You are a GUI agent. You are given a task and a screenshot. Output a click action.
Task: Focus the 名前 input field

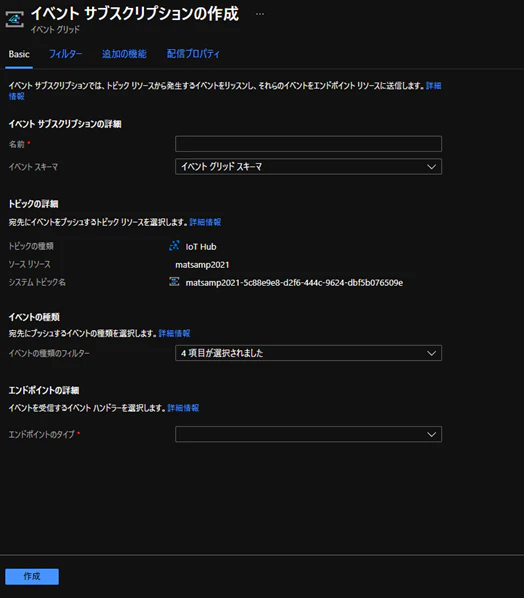(x=309, y=144)
